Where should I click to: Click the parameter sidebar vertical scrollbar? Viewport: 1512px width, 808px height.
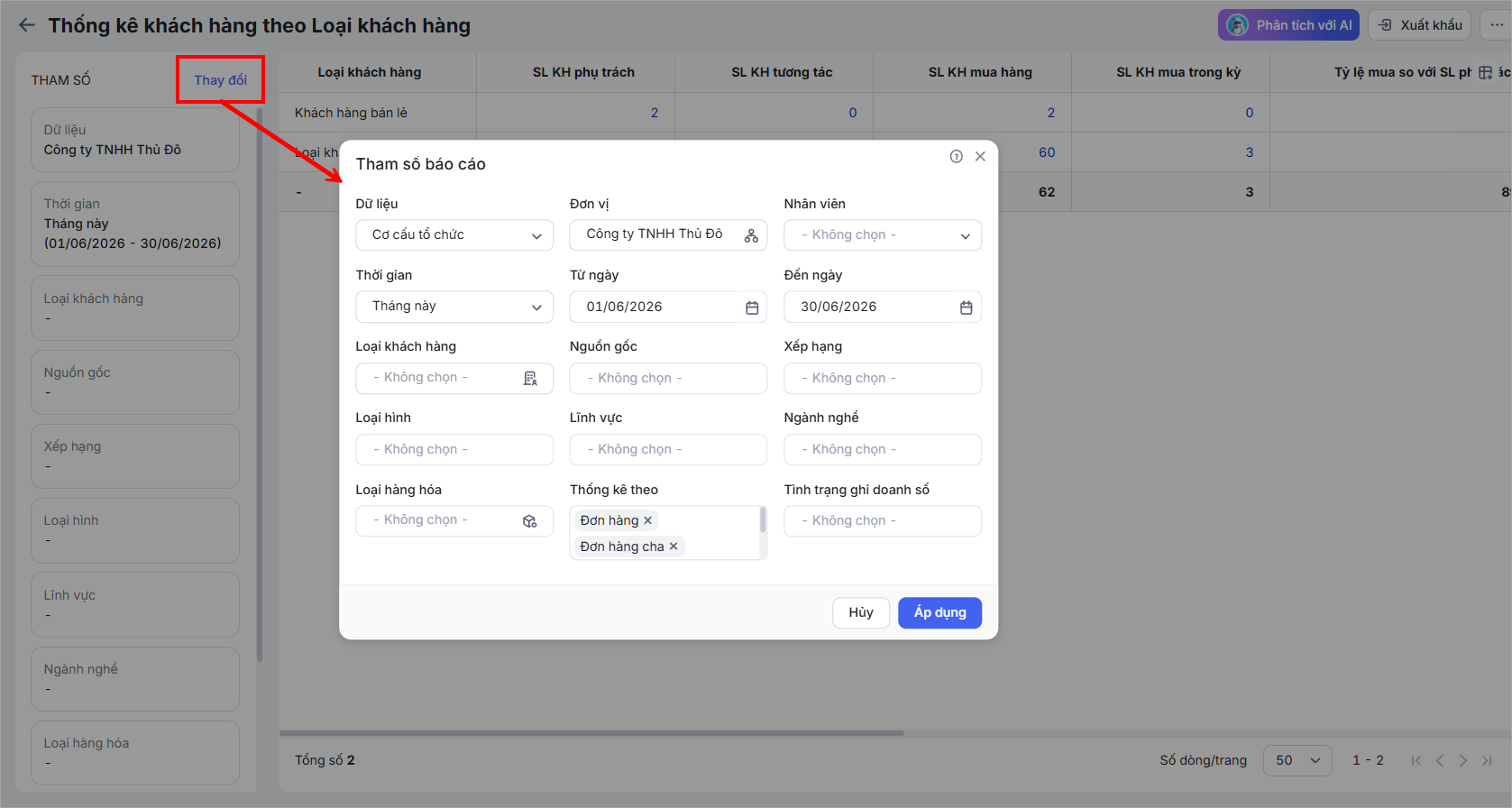260,384
